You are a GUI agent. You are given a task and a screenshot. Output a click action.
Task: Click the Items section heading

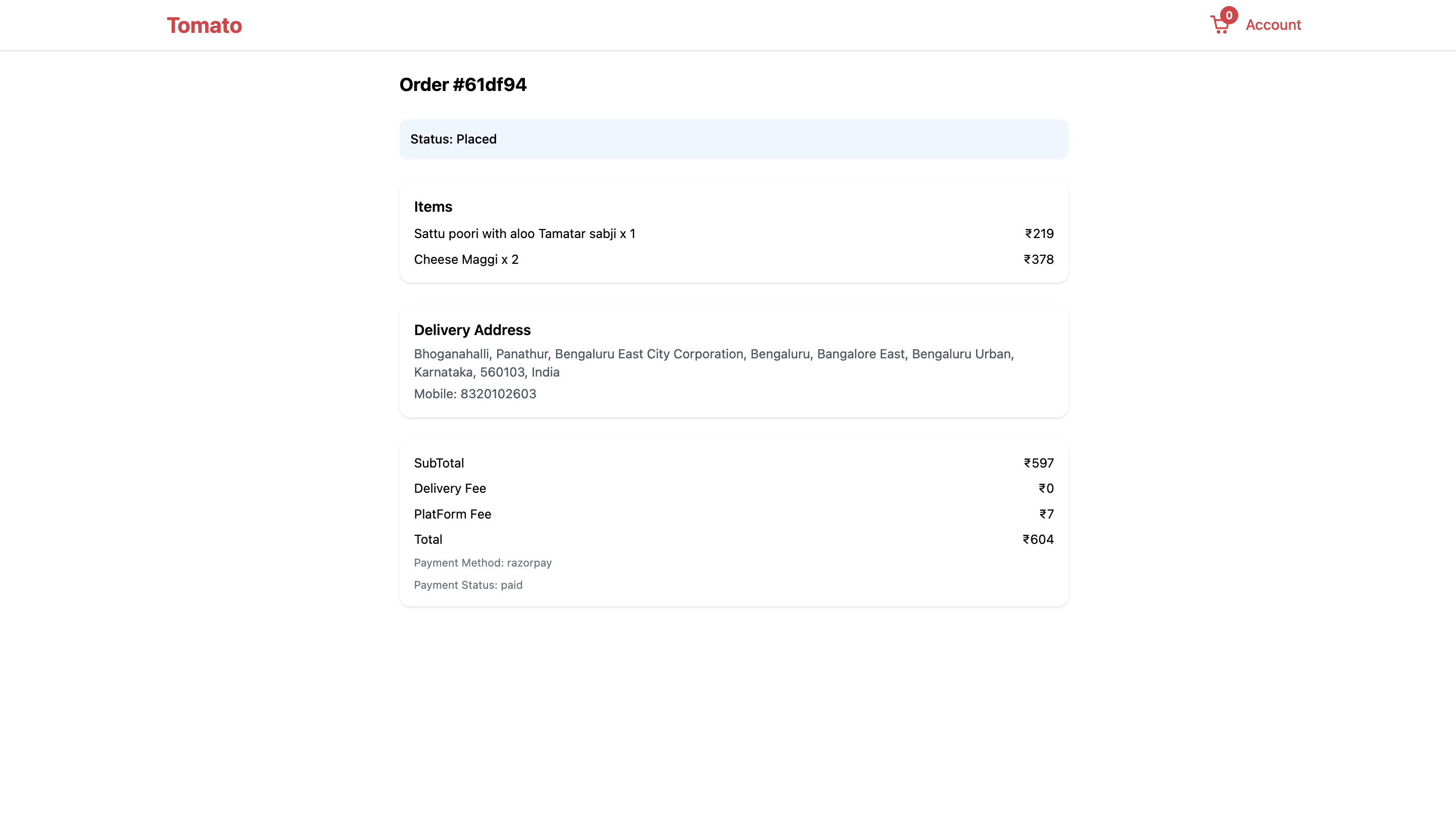point(432,207)
